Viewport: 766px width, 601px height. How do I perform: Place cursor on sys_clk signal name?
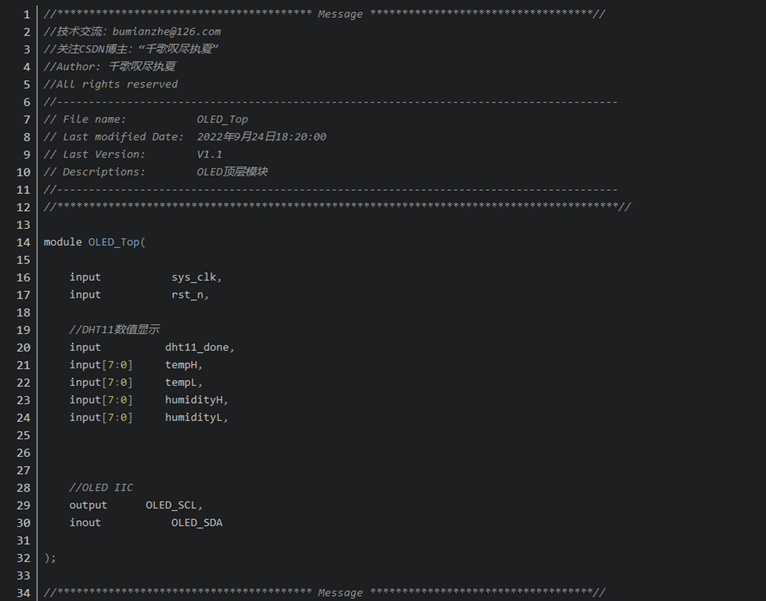(196, 277)
